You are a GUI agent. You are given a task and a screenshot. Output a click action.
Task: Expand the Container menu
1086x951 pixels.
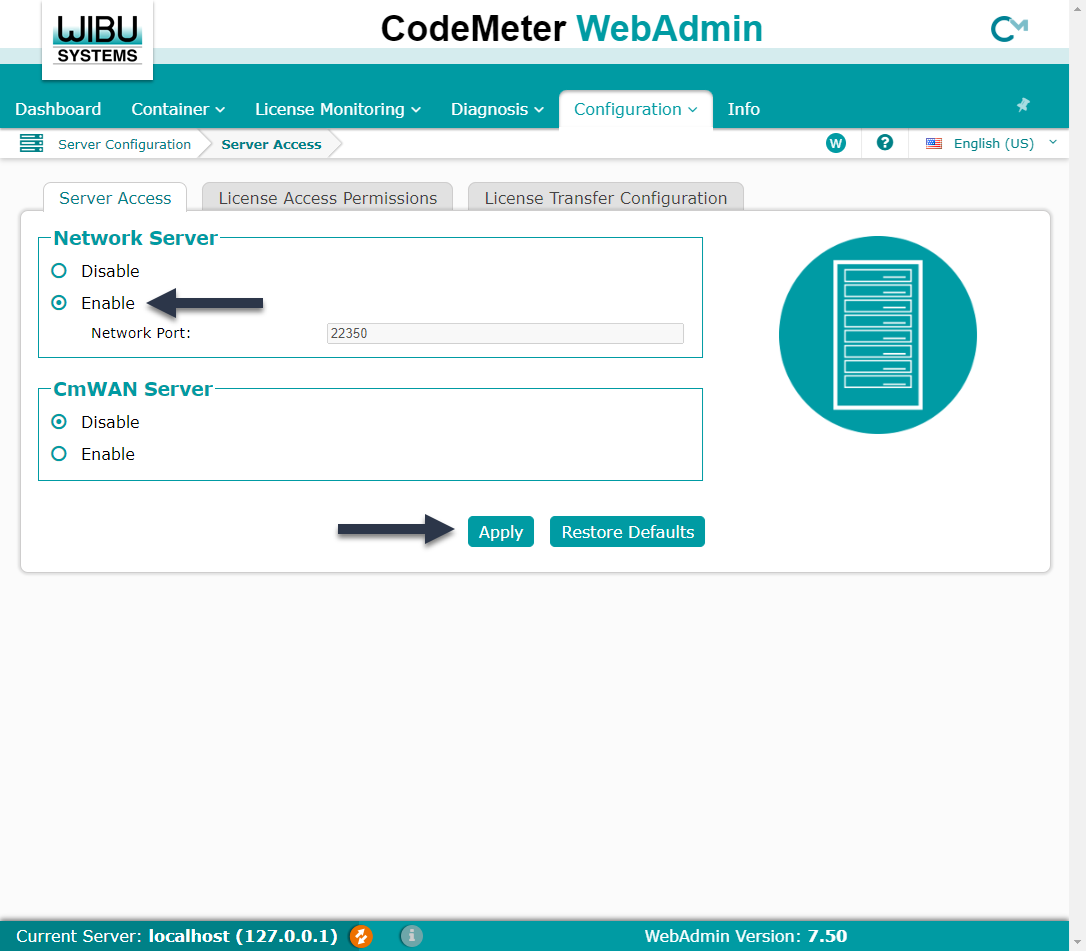point(178,109)
